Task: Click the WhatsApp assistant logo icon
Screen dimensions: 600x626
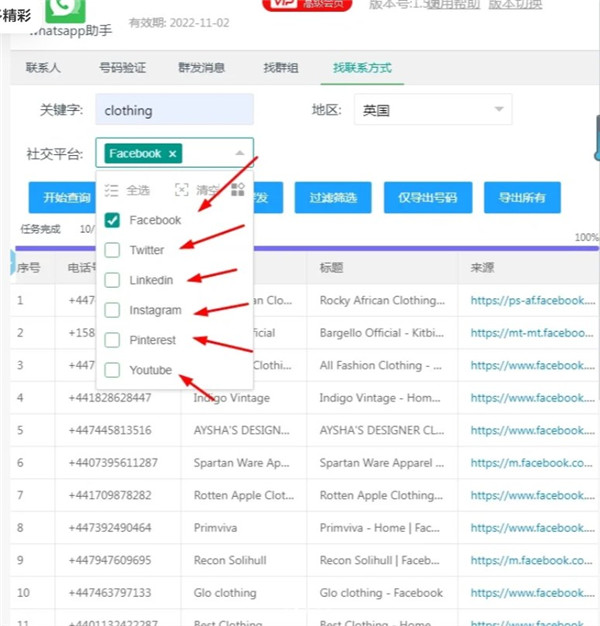Action: click(65, 8)
